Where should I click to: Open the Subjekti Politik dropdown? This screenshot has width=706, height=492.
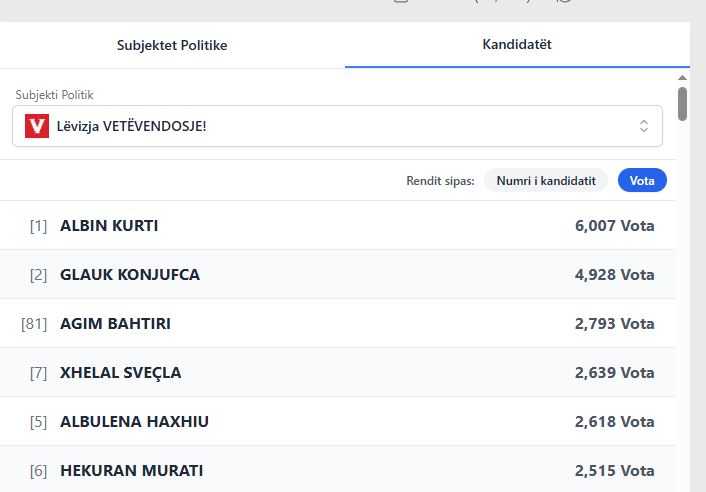click(x=337, y=126)
